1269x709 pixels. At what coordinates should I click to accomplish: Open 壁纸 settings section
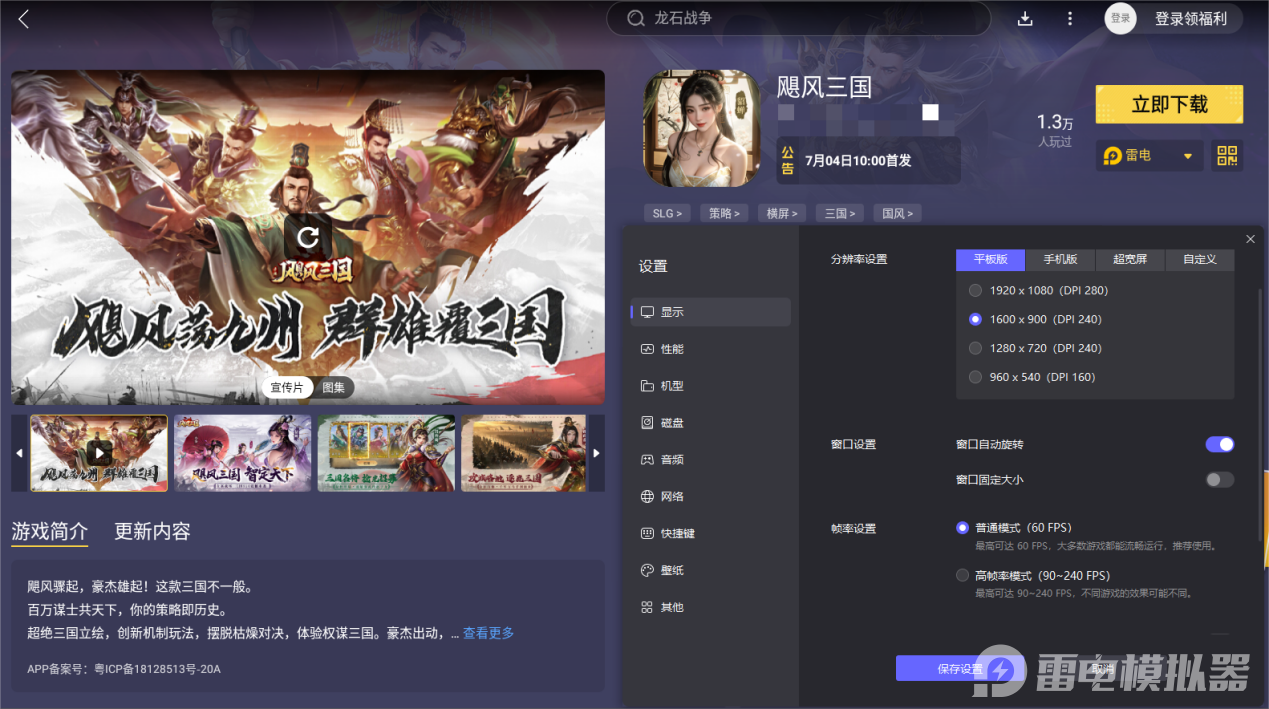(x=711, y=570)
